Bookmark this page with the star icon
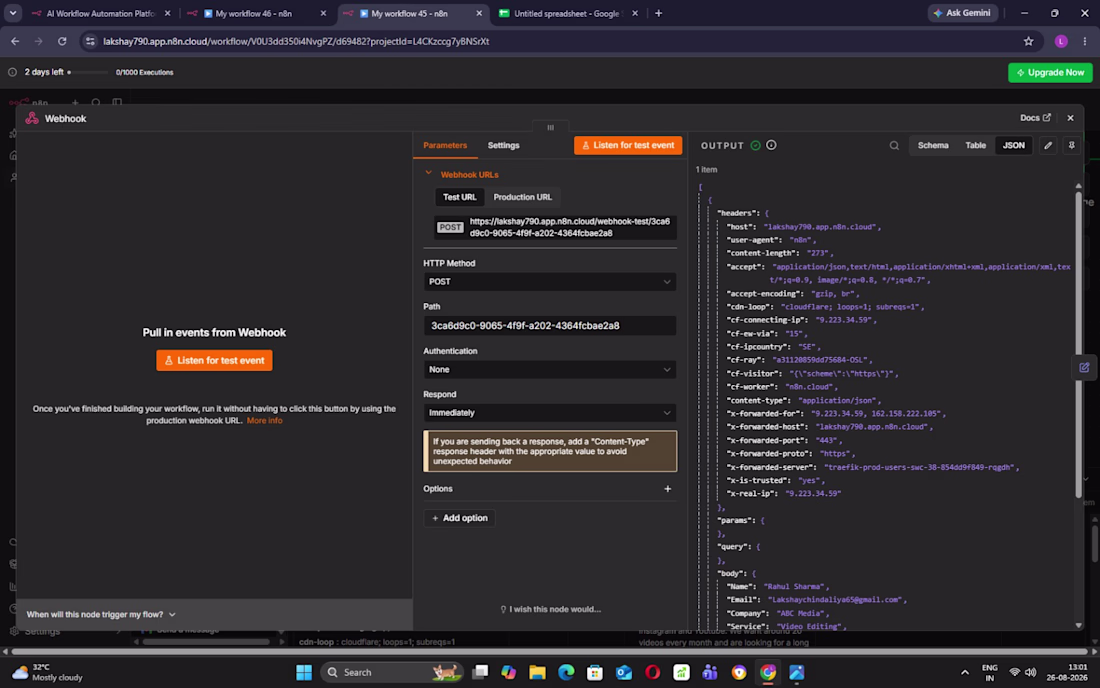This screenshot has width=1100, height=688. [1028, 41]
